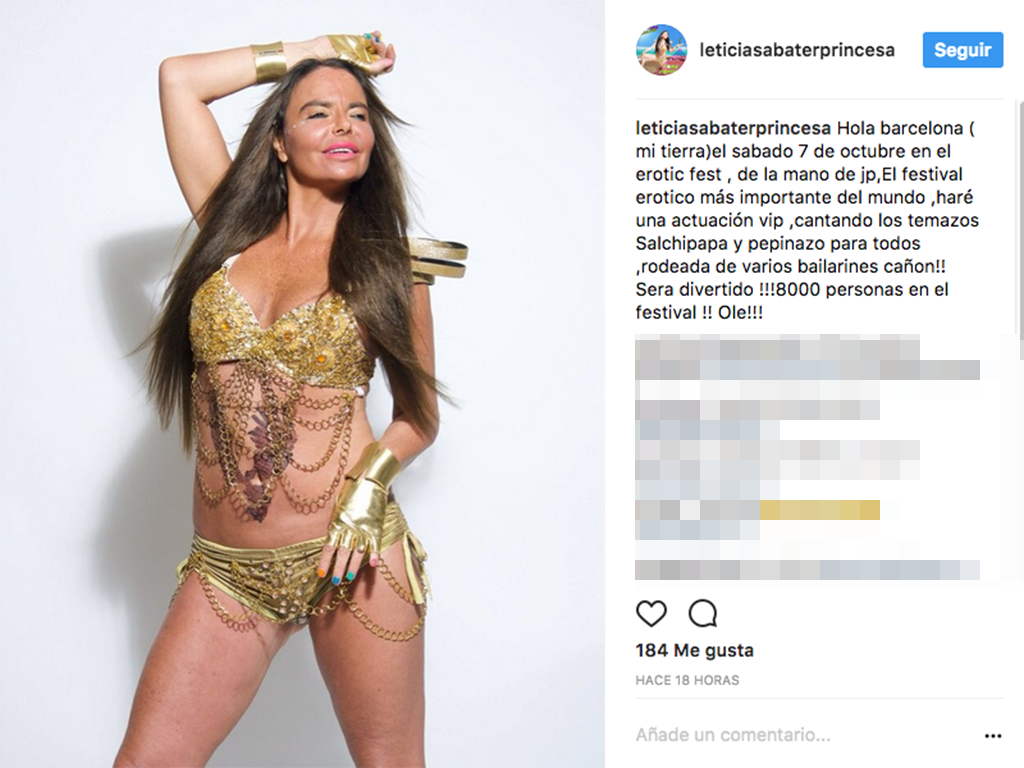1024x768 pixels.
Task: Click the yellow pixelated comment segment
Action: tap(820, 509)
